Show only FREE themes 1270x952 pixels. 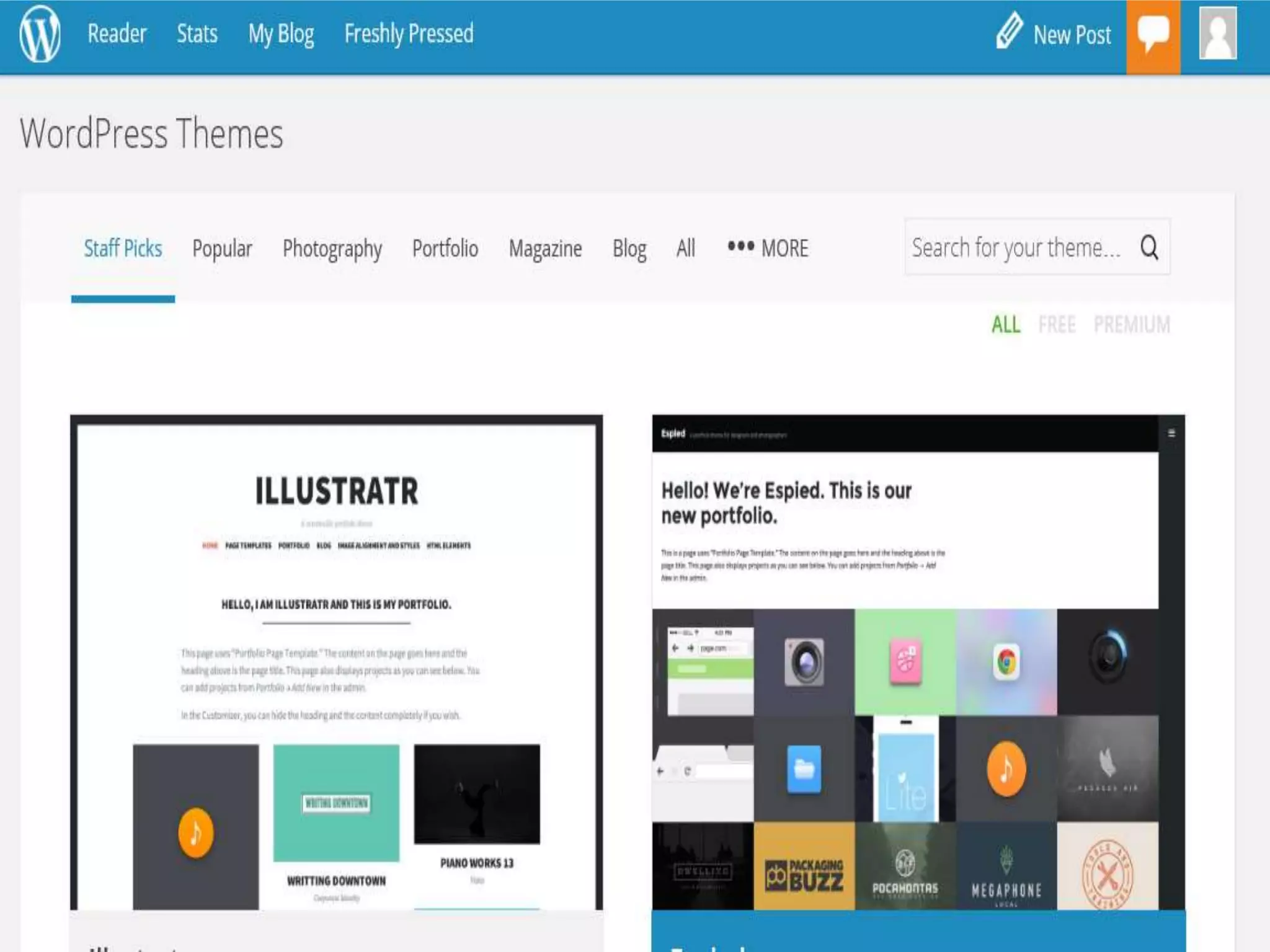pos(1057,324)
